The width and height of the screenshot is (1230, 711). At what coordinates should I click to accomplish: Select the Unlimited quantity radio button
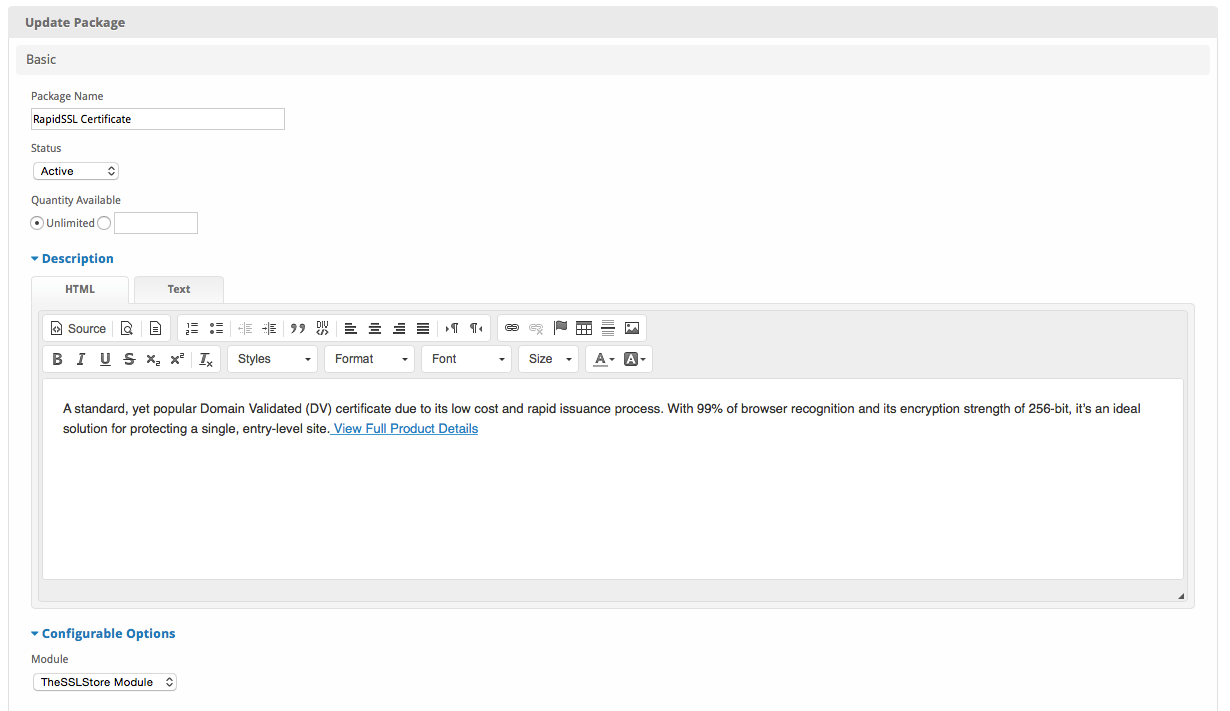(x=37, y=223)
